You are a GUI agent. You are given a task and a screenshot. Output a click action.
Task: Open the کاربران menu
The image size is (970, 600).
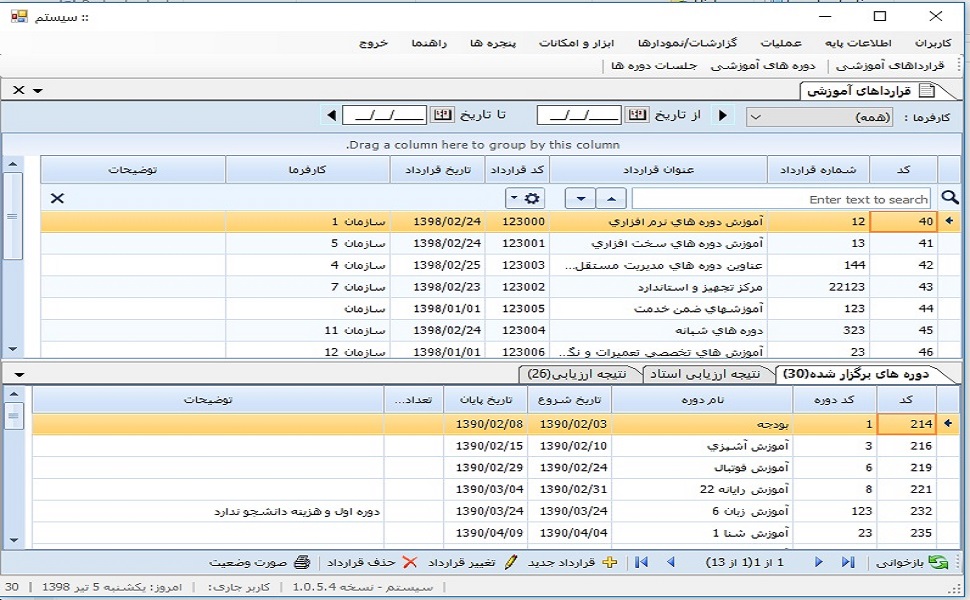tap(933, 43)
